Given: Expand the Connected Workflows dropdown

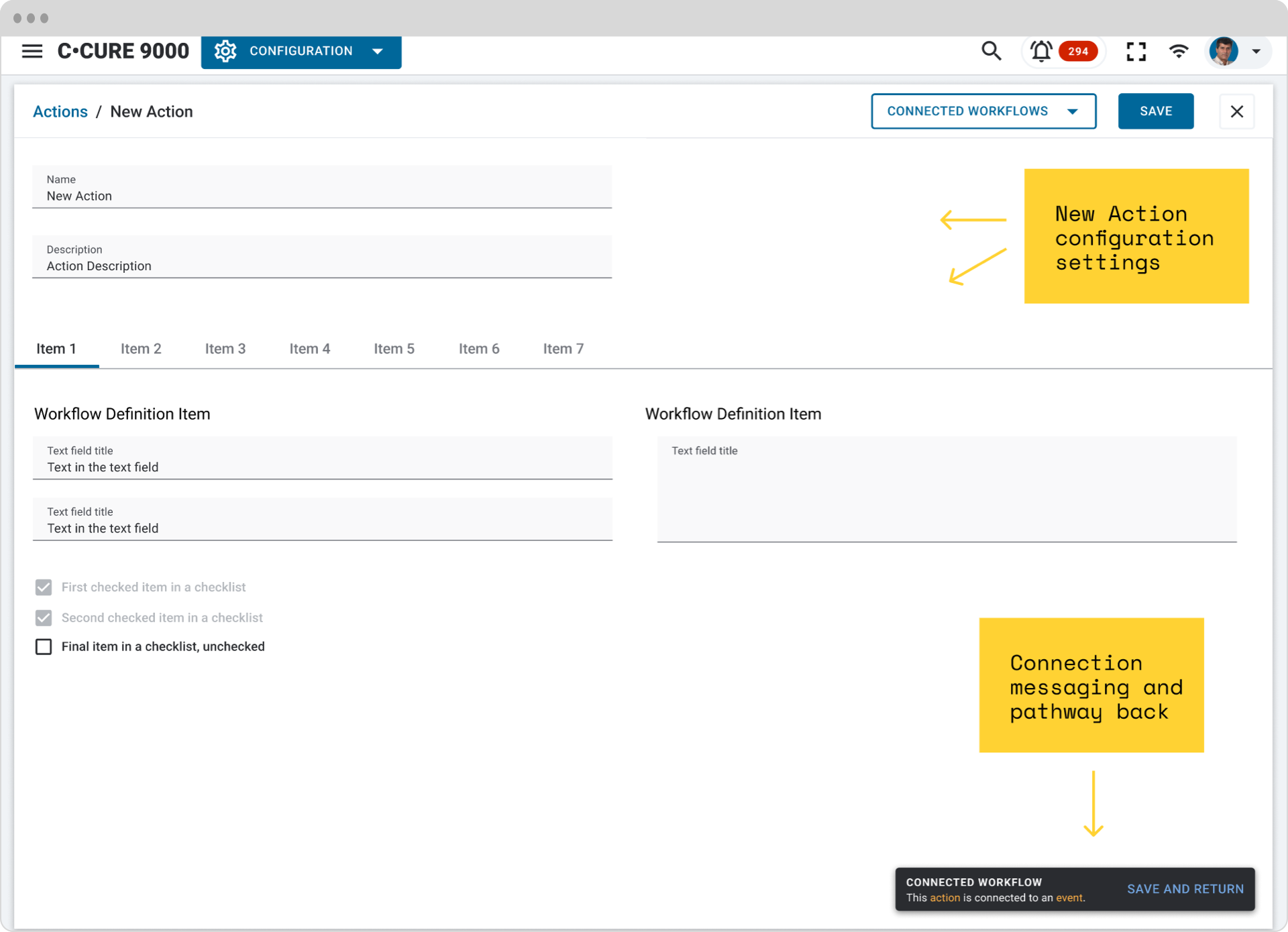Looking at the screenshot, I should [983, 111].
